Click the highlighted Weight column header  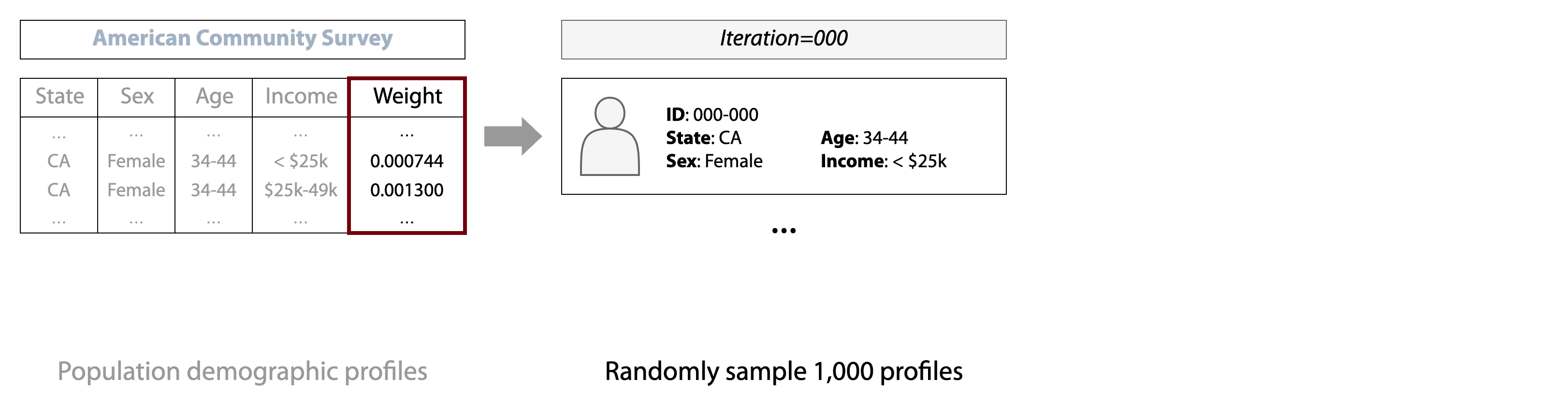coord(407,96)
